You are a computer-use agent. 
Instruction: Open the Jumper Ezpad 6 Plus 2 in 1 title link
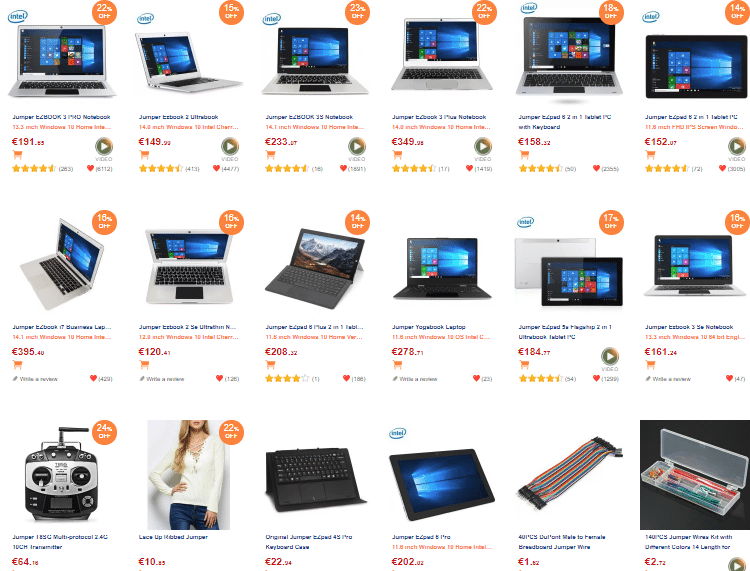(x=314, y=327)
